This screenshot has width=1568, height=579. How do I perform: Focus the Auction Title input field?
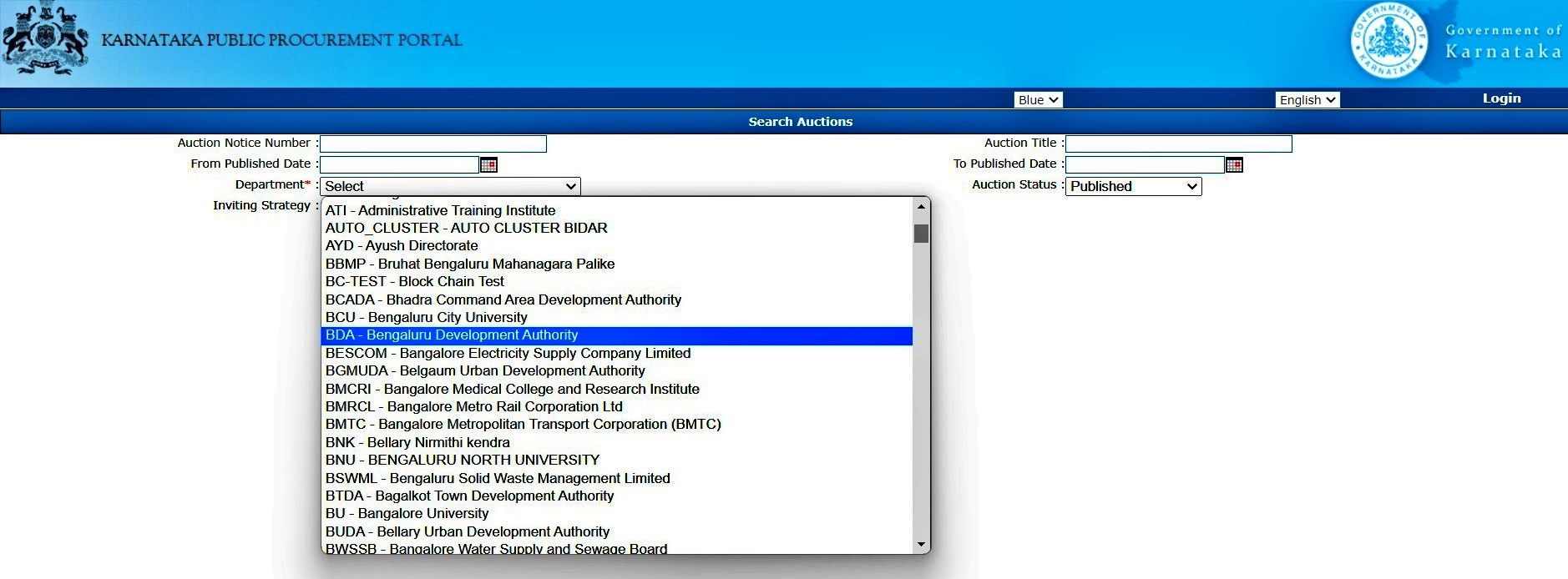1179,143
